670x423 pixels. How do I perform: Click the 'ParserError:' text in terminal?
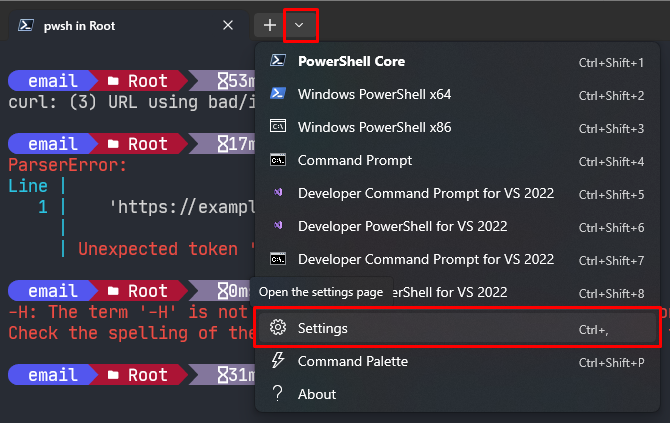click(68, 165)
